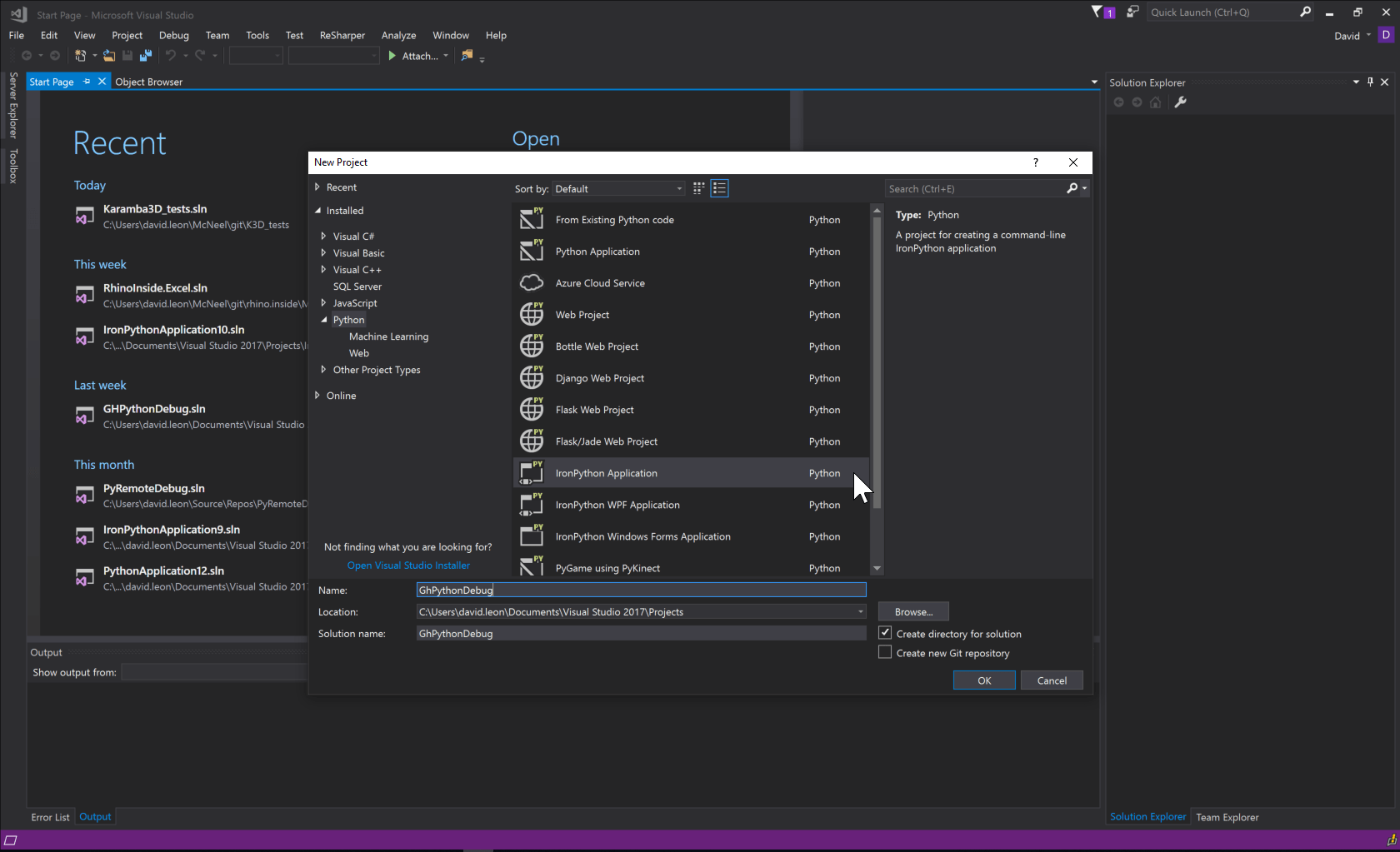
Task: Click the status bar icon at far left
Action: (10, 840)
